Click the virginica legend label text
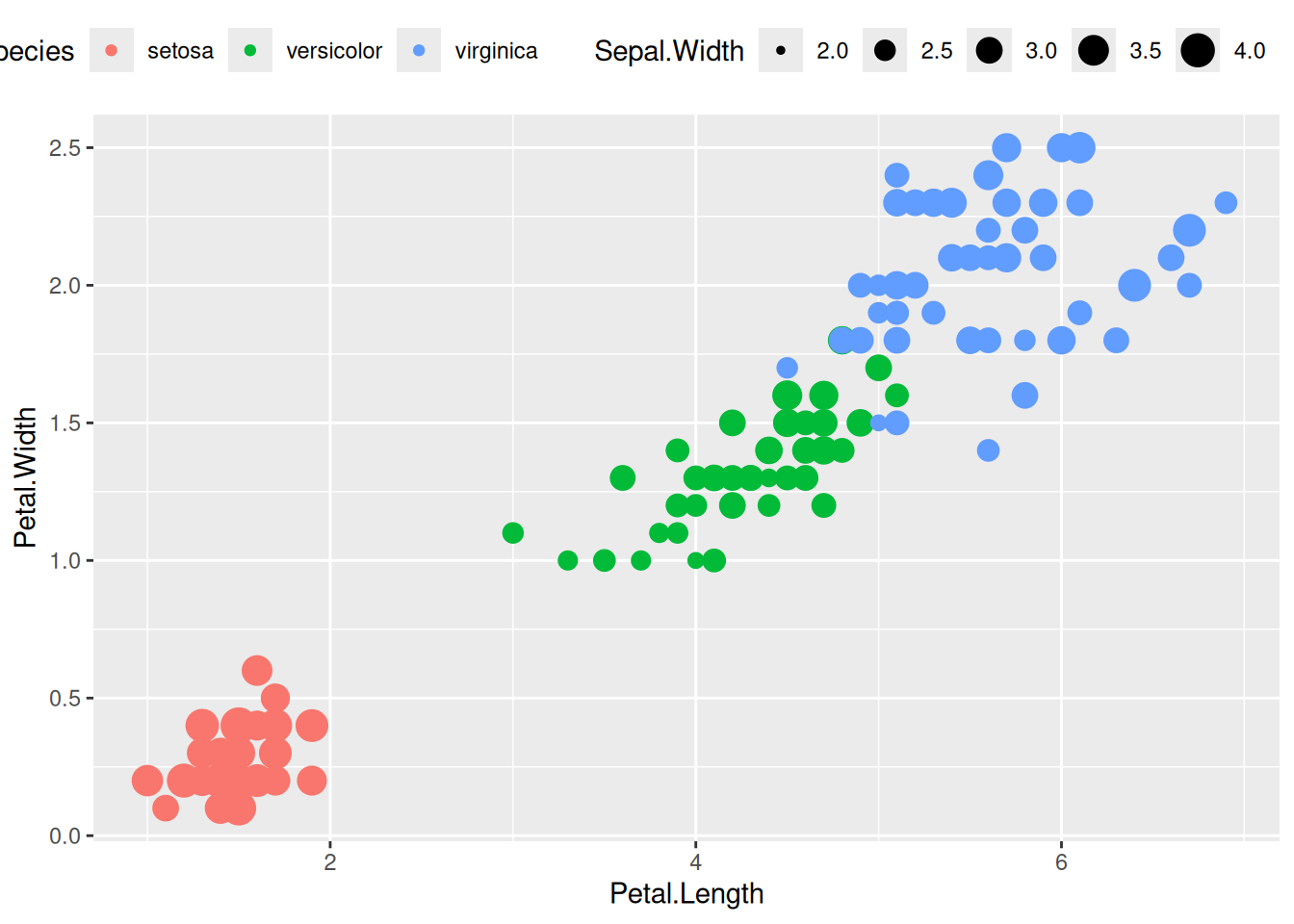The image size is (1294, 924). point(496,51)
